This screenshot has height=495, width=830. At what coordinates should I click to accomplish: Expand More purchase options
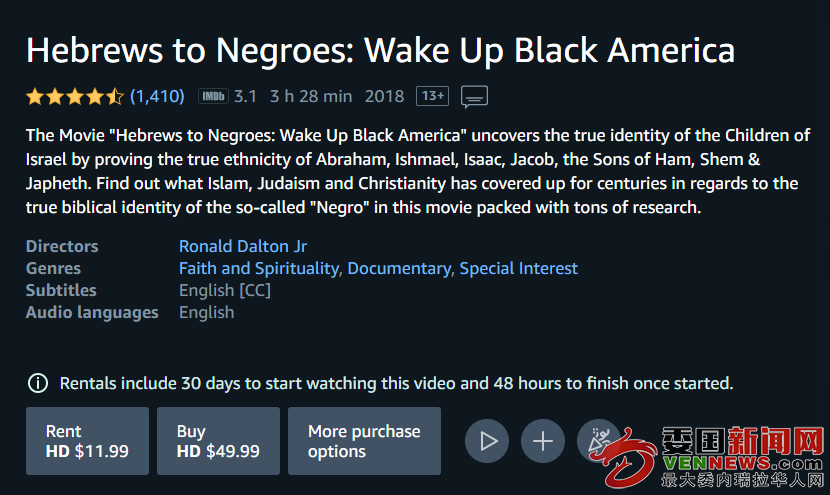[x=364, y=441]
